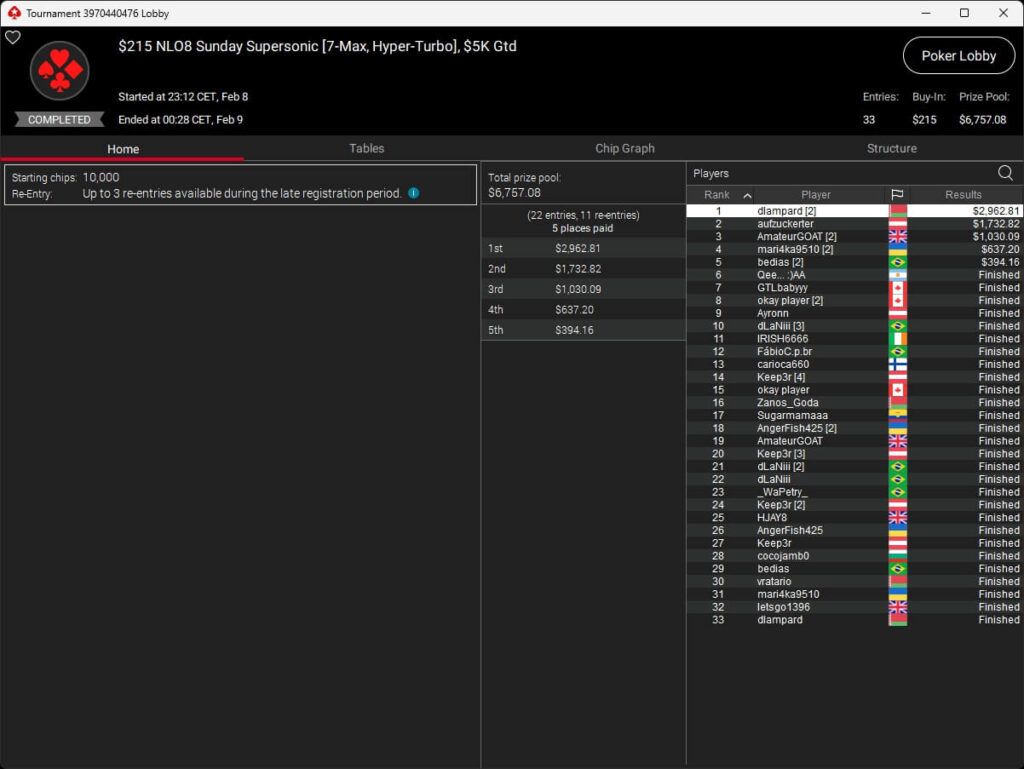Select the aufzuckerter row in the Players list
Image resolution: width=1024 pixels, height=769 pixels.
point(785,224)
